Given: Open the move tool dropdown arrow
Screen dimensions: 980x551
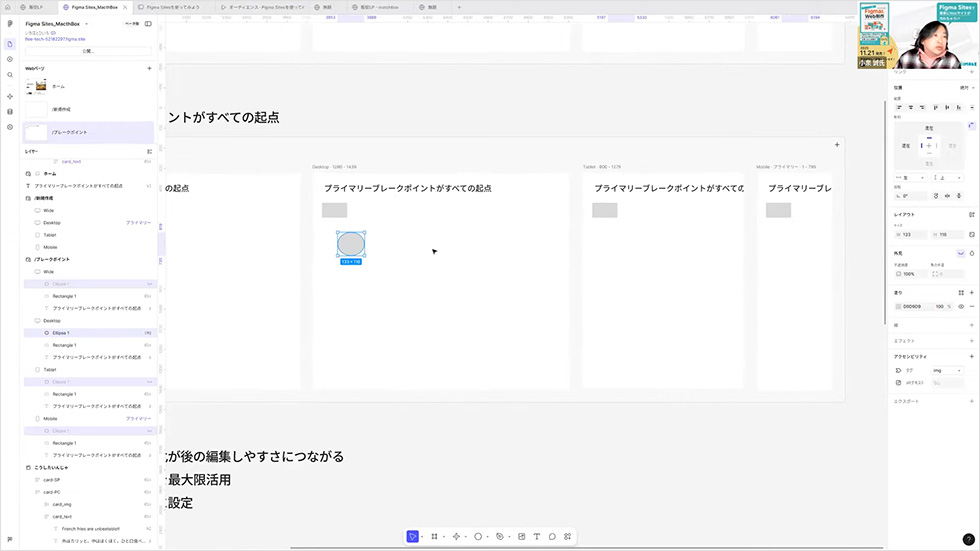Looking at the screenshot, I should click(x=422, y=537).
